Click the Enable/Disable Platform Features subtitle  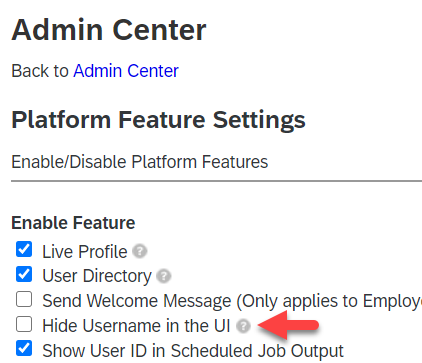[140, 162]
